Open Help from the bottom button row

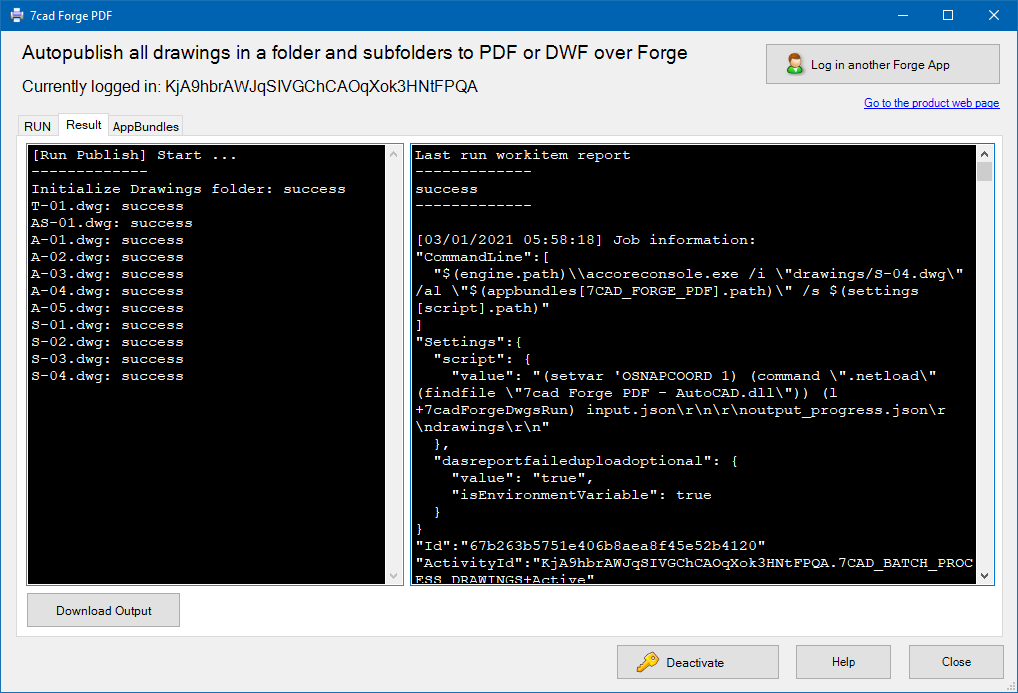843,662
